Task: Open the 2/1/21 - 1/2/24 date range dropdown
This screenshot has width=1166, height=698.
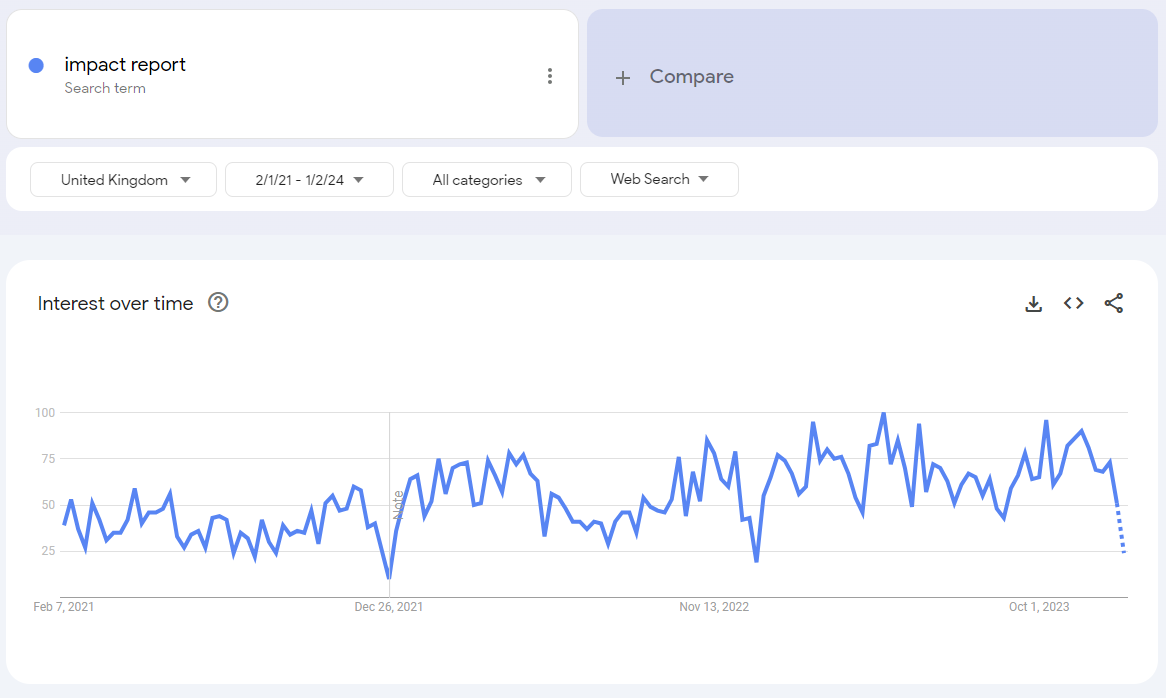Action: pos(309,180)
